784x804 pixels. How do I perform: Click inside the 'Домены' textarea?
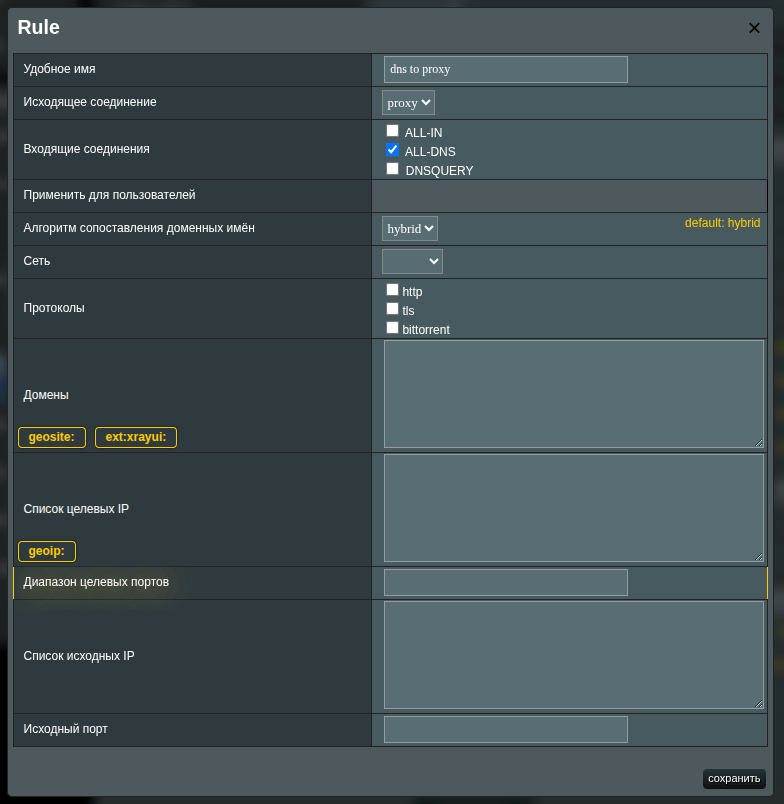click(x=574, y=394)
